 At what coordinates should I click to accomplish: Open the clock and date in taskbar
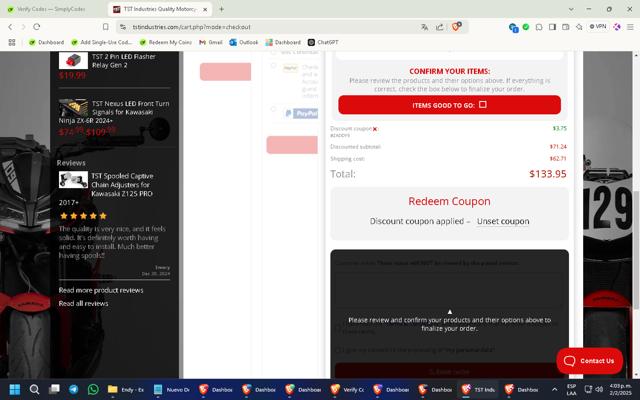pos(620,389)
